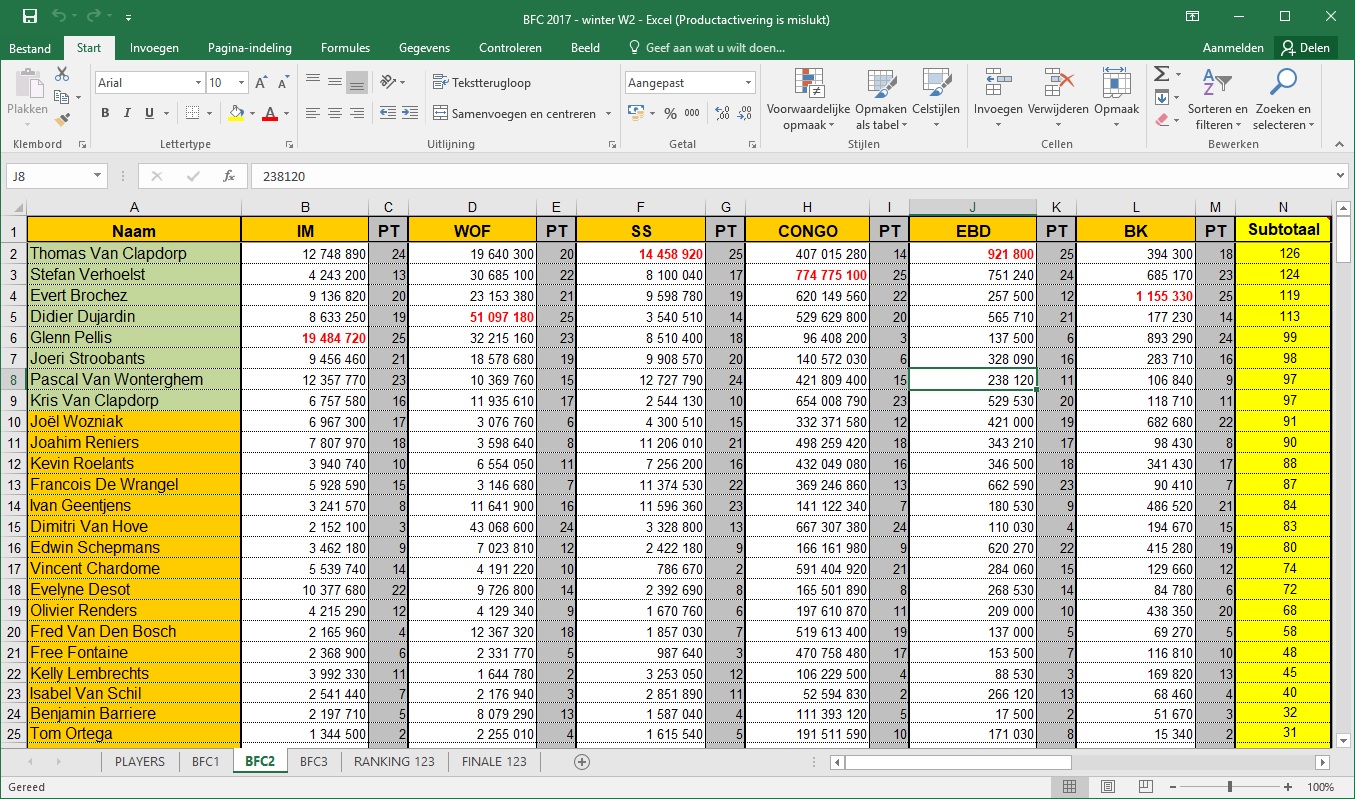Click the Save icon in title bar
Screen dimensions: 1355x799
pyautogui.click(x=29, y=17)
